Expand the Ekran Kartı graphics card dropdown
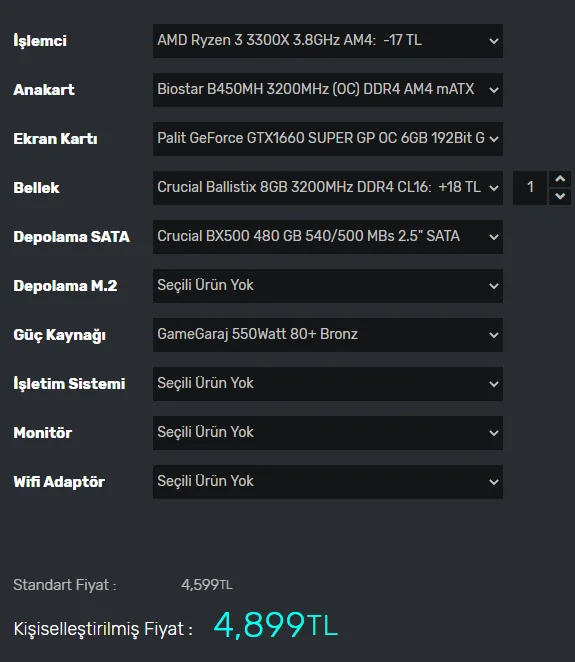Viewport: 575px width, 662px height. [x=328, y=139]
